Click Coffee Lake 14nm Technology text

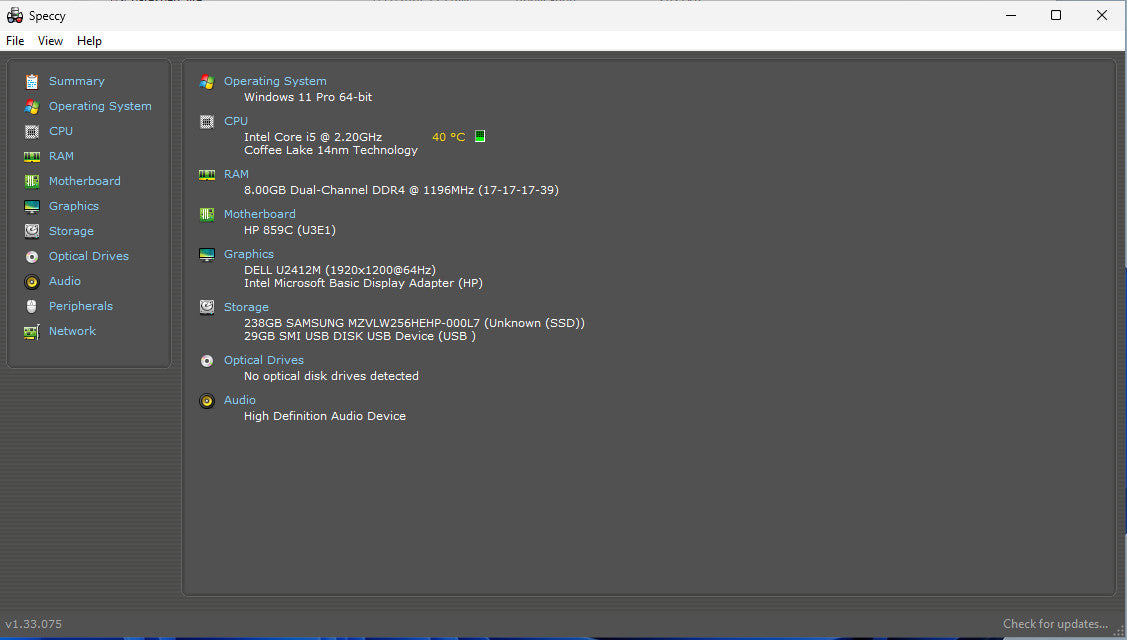331,150
